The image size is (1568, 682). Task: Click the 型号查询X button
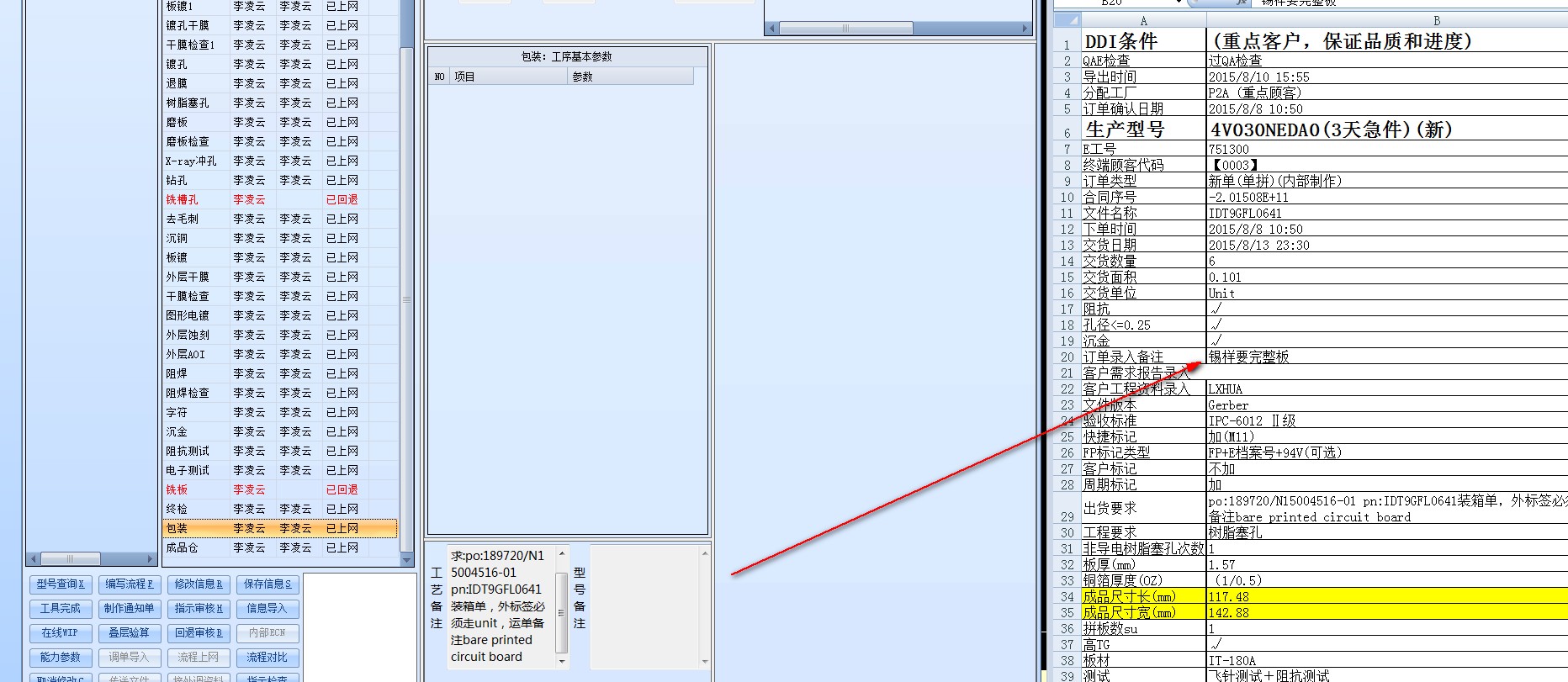coord(60,584)
